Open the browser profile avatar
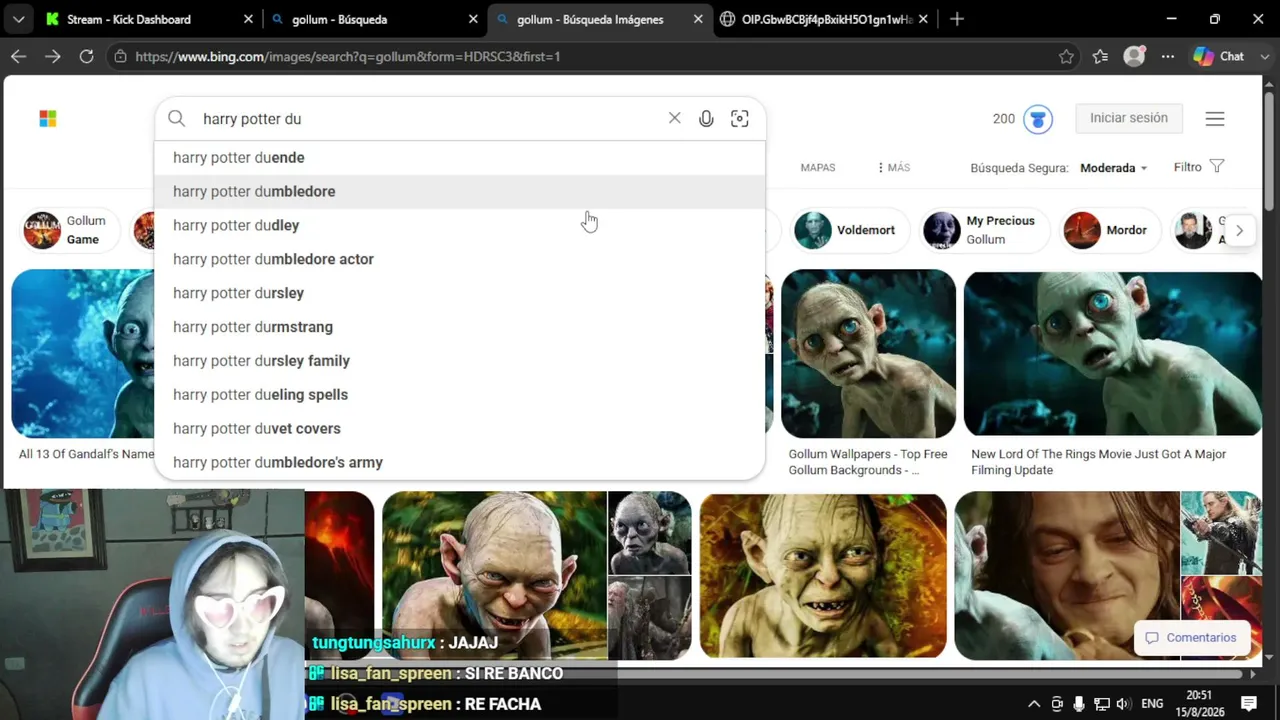 [x=1134, y=57]
